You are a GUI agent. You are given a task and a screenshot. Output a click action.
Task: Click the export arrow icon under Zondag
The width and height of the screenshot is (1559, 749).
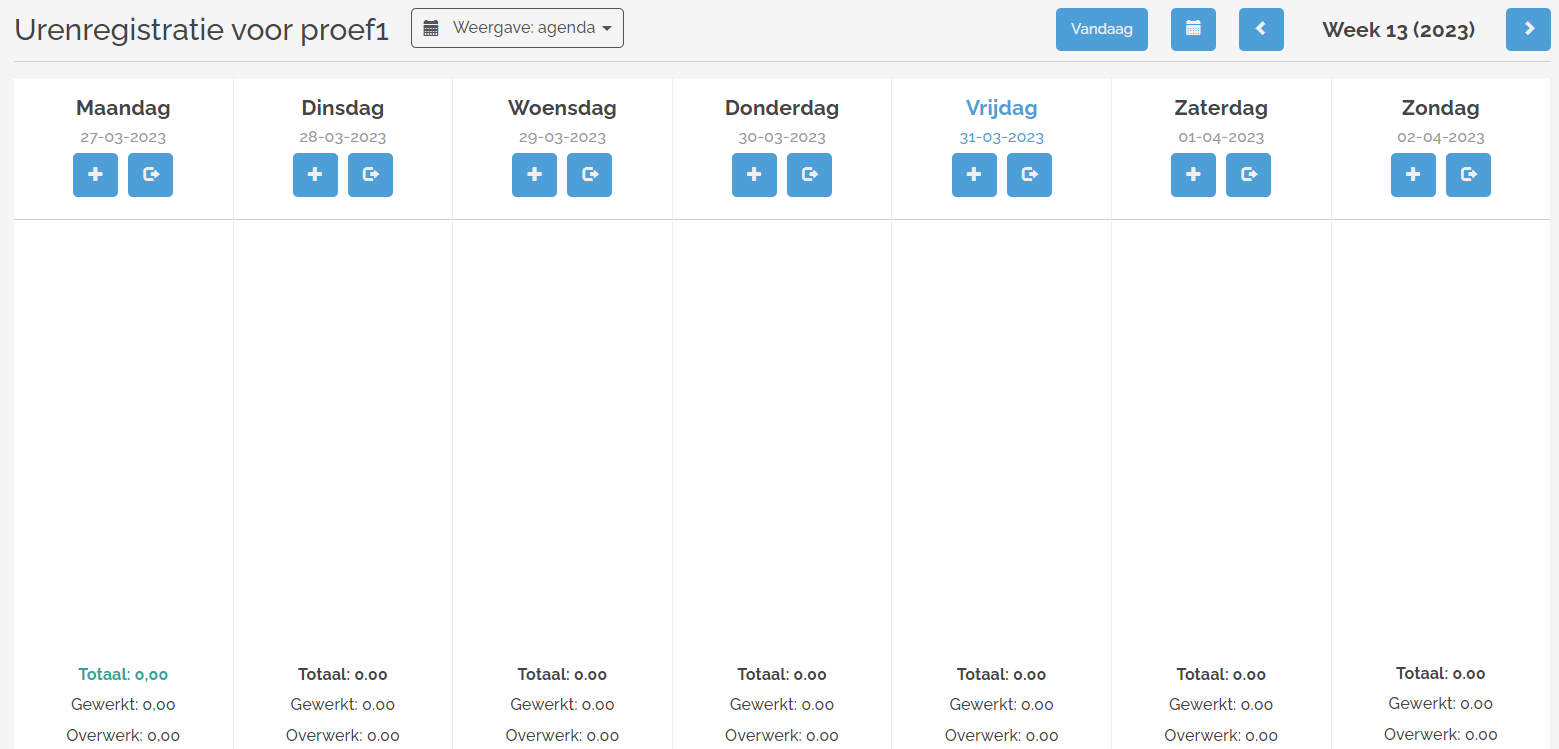[x=1468, y=175]
